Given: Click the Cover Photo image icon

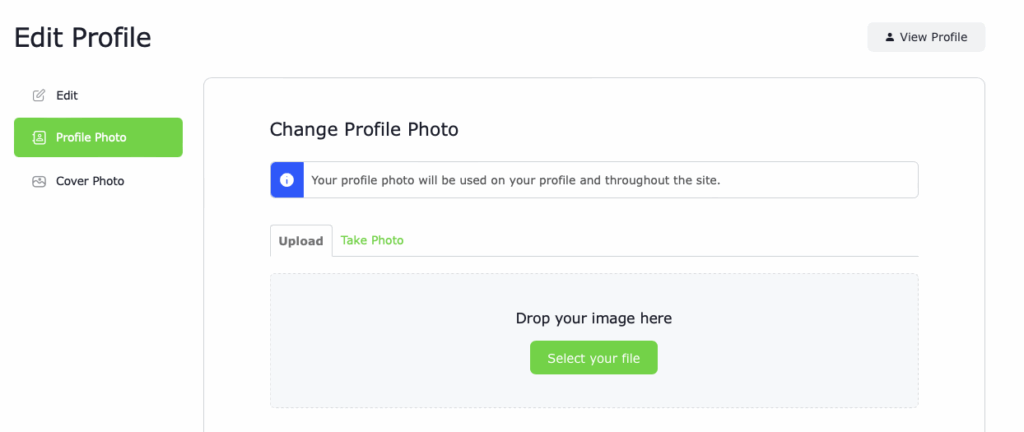Looking at the screenshot, I should (x=39, y=181).
